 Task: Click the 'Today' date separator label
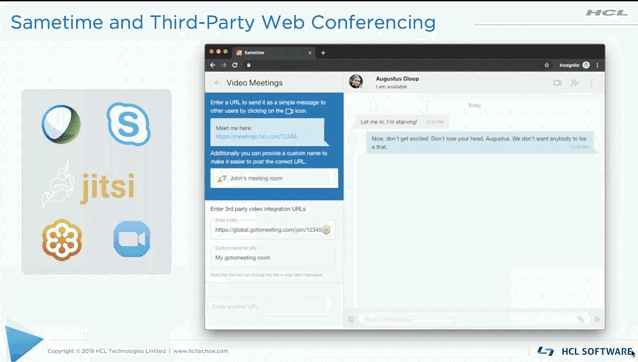click(x=474, y=105)
